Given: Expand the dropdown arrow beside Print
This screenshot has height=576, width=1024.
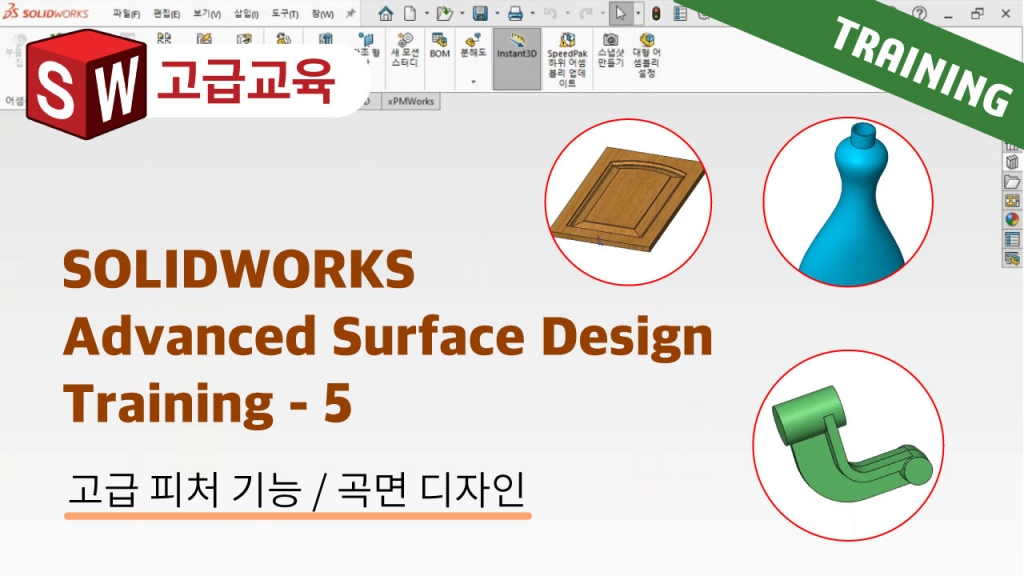Looking at the screenshot, I should point(532,13).
